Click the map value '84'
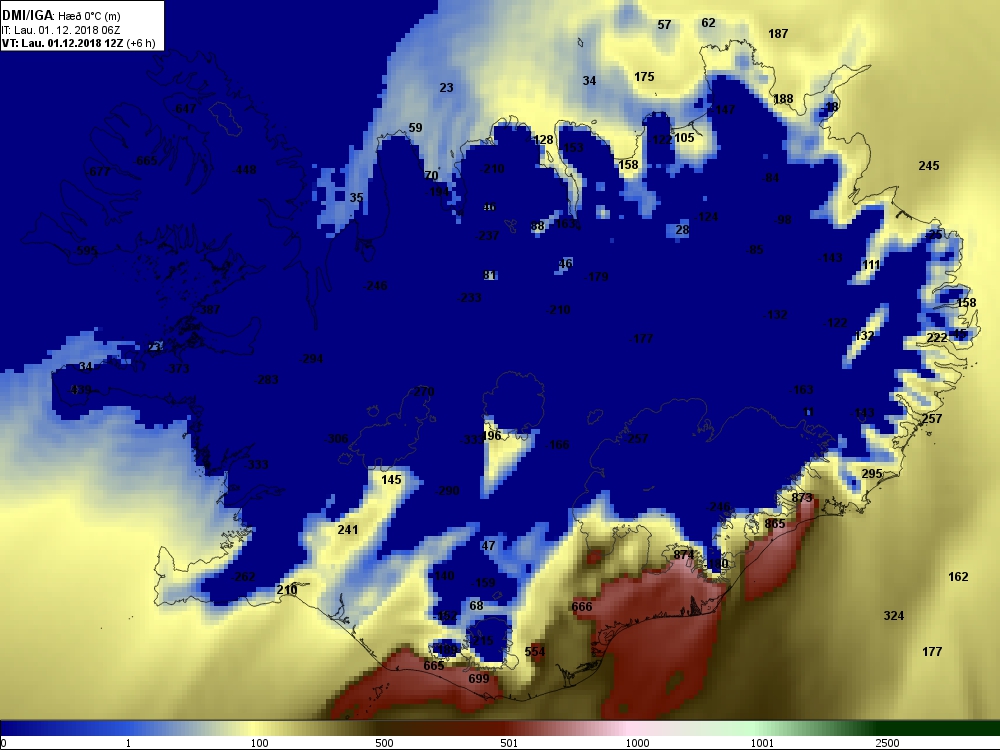This screenshot has height=750, width=1000. 772,178
